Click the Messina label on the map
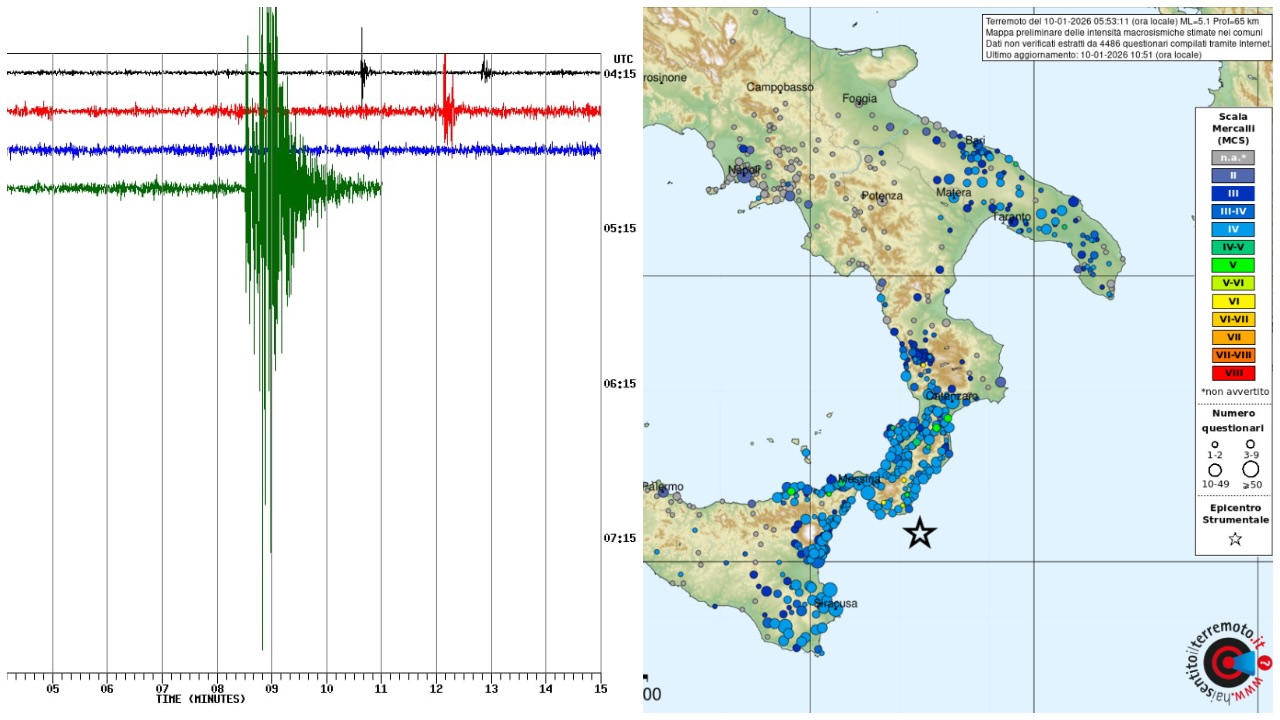 tap(858, 479)
